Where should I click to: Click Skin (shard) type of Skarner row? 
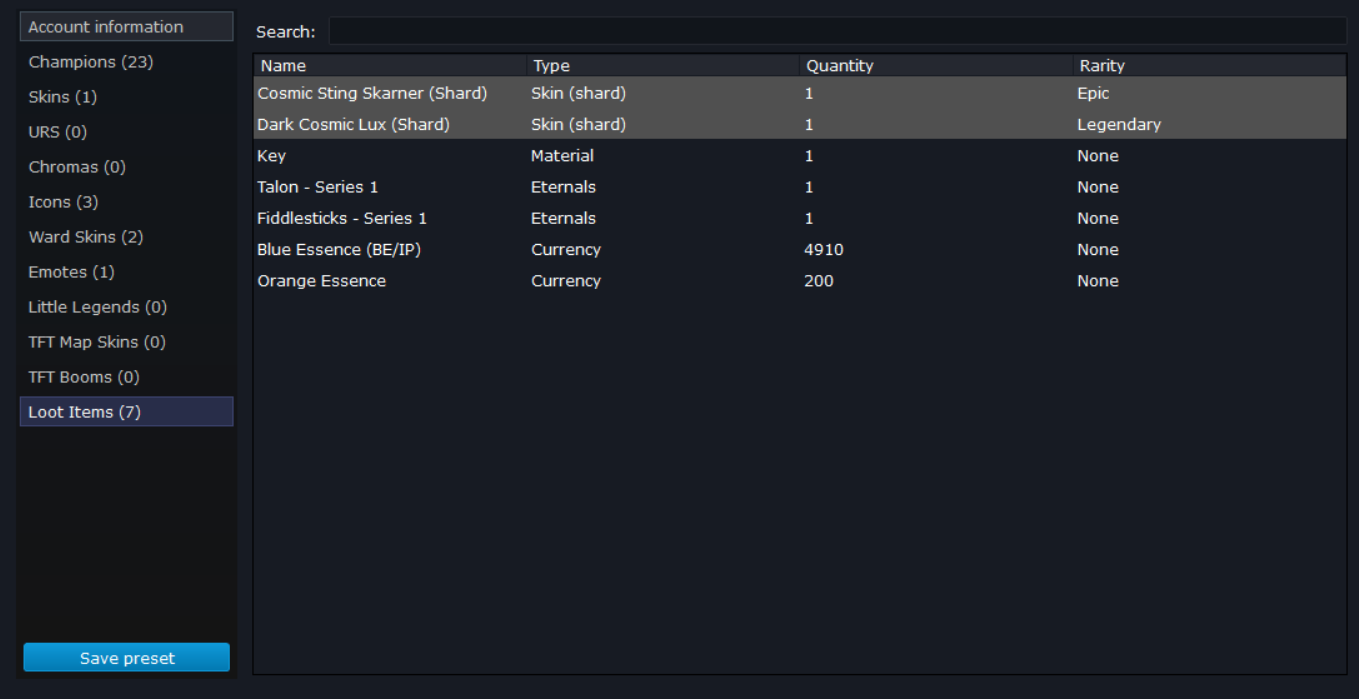pyautogui.click(x=578, y=93)
